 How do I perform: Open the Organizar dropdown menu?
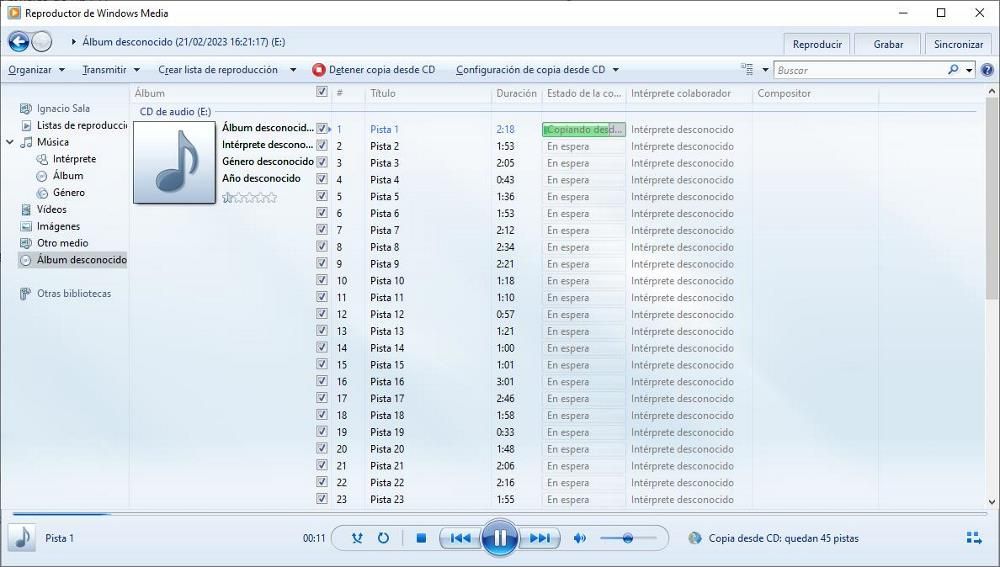click(36, 70)
